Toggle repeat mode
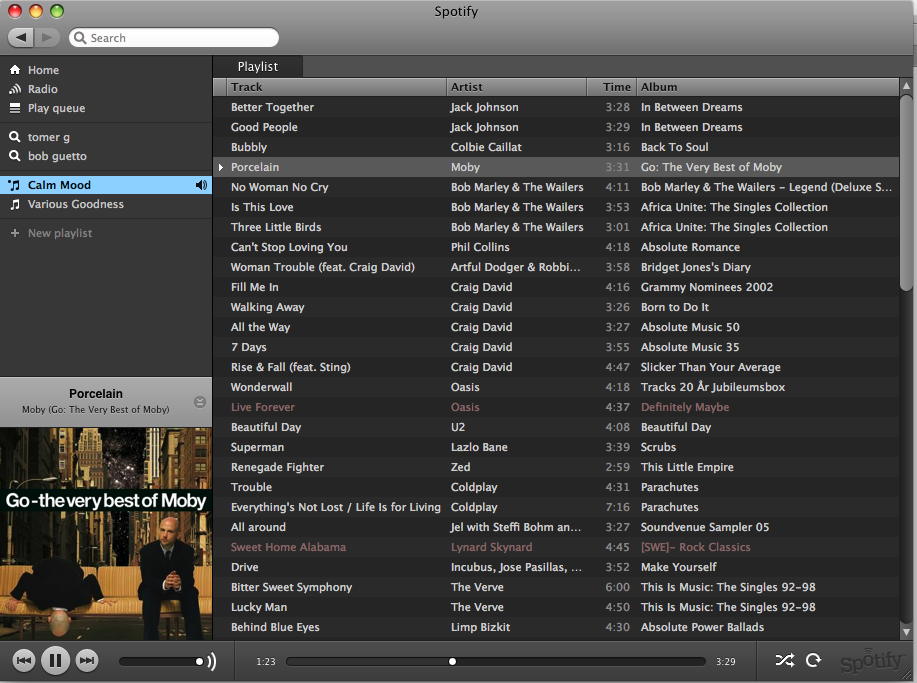Viewport: 917px width, 683px height. click(813, 661)
